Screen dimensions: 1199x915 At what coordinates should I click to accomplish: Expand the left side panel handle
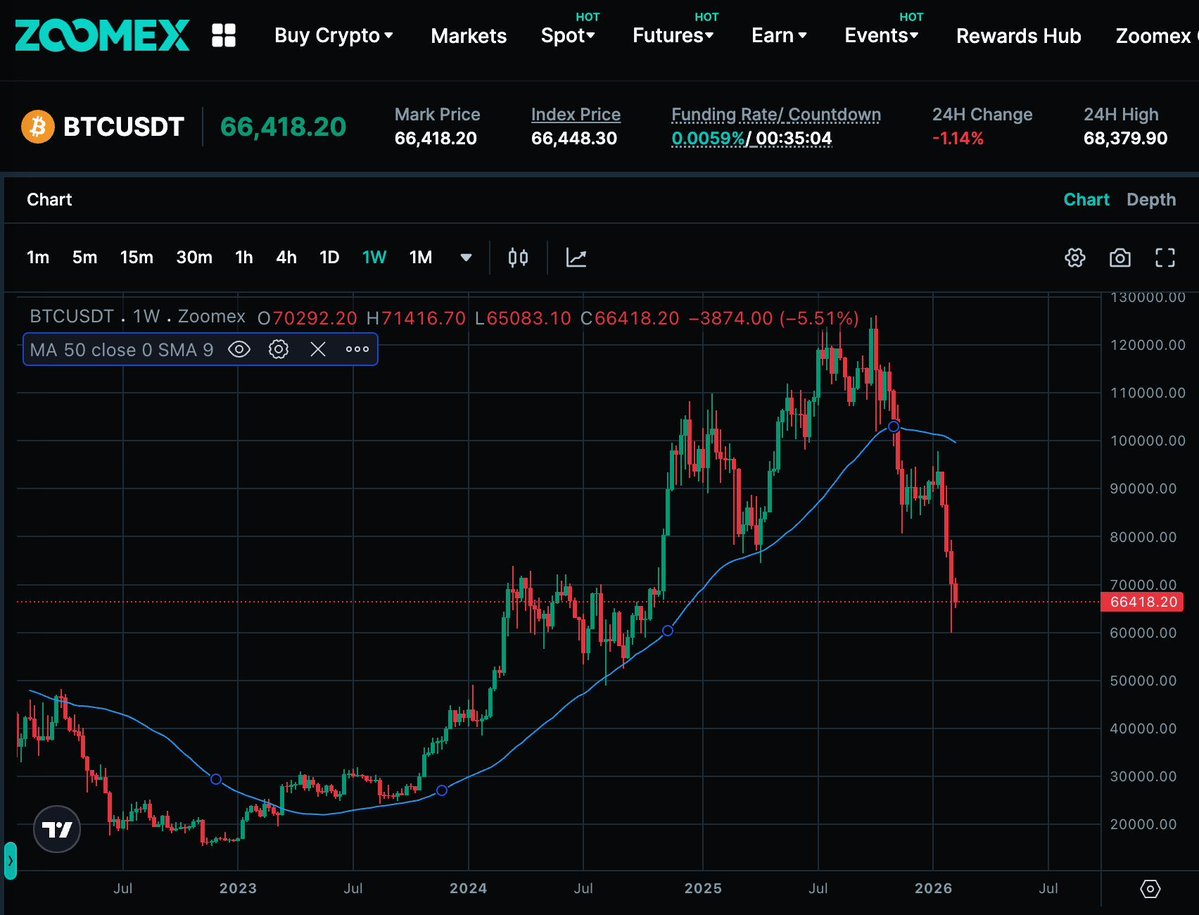(x=10, y=861)
